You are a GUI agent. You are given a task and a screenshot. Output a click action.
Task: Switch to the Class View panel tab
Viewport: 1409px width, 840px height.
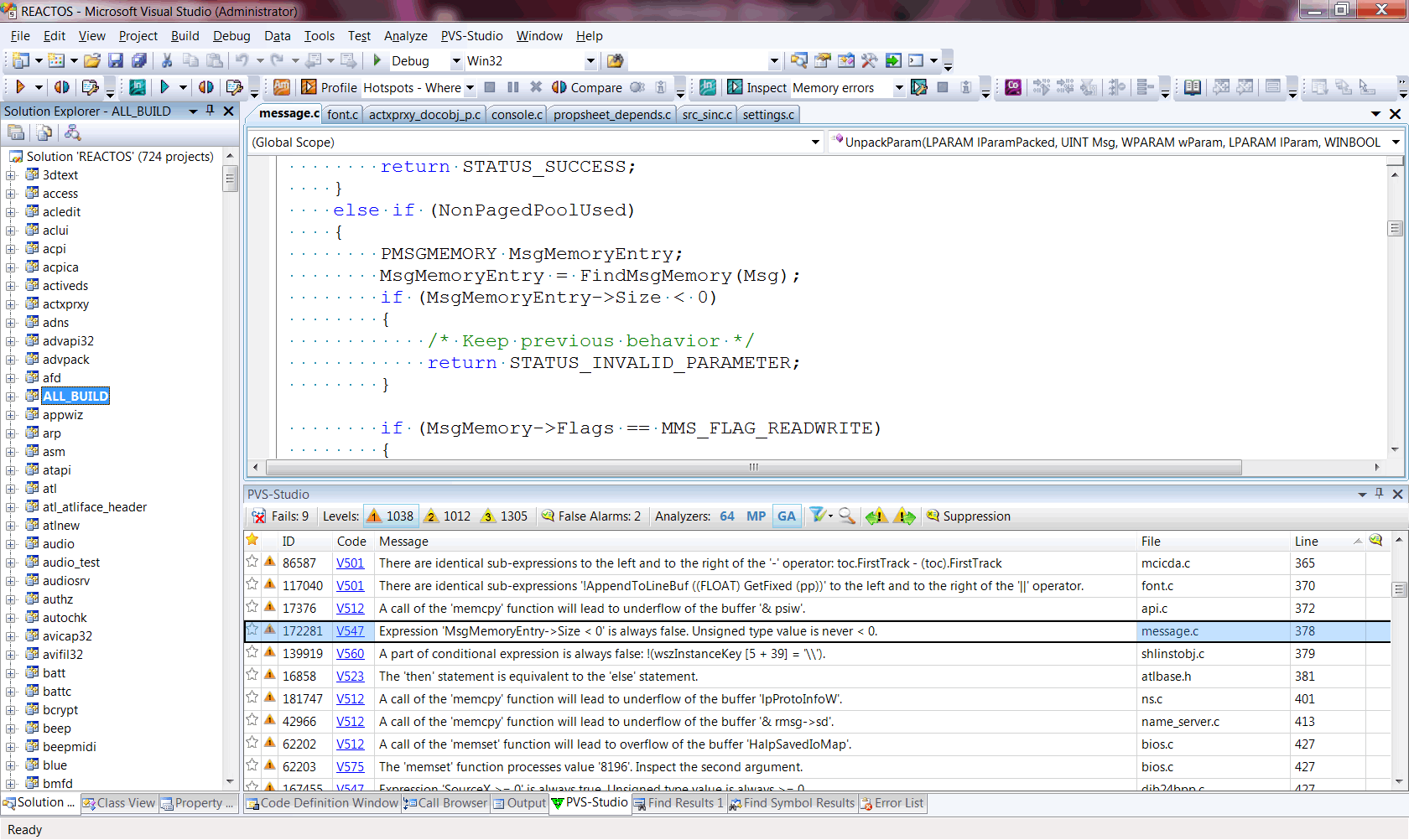coord(119,803)
